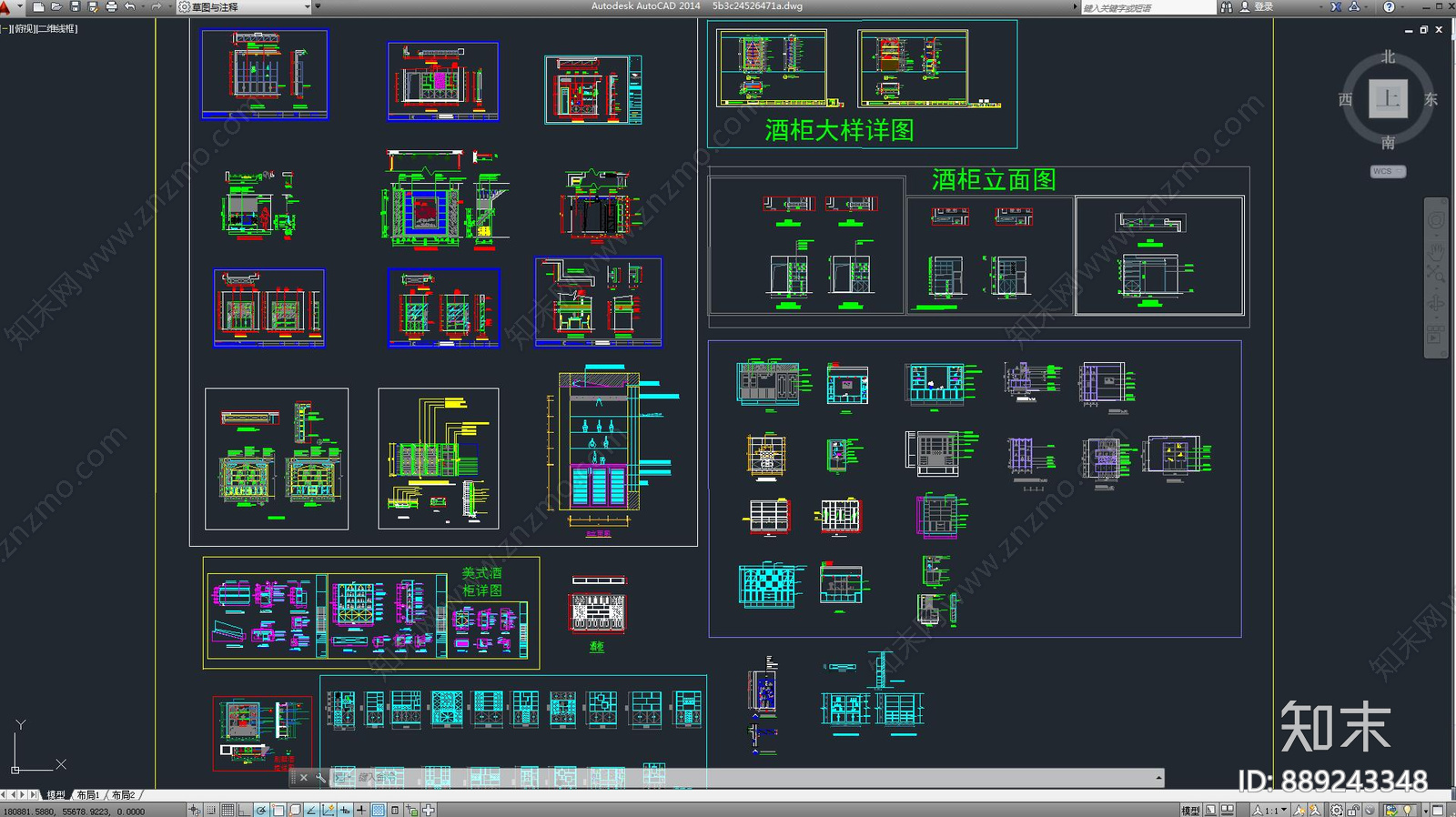Open the Help question mark icon
Viewport: 1456px width, 817px height.
(x=1389, y=6)
